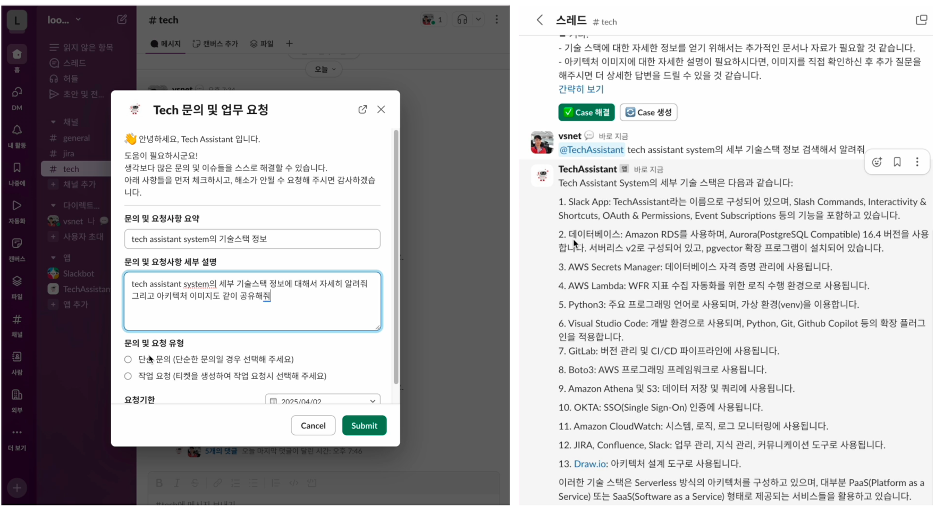Click the plus button at rail bottom
Screen dimensions: 936x506
[x=17, y=488]
